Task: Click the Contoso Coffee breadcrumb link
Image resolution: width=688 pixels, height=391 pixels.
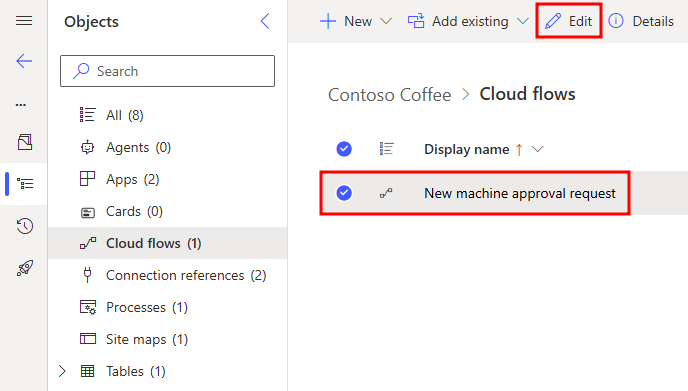Action: click(x=390, y=95)
